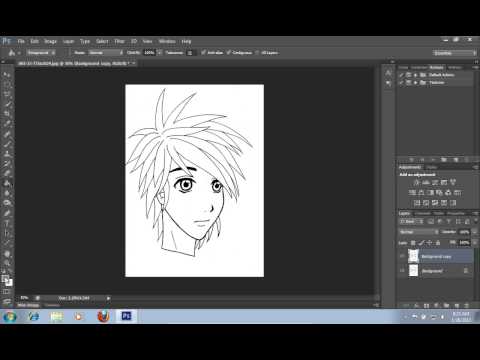Open the Timeline tab at bottom

[x=52, y=305]
